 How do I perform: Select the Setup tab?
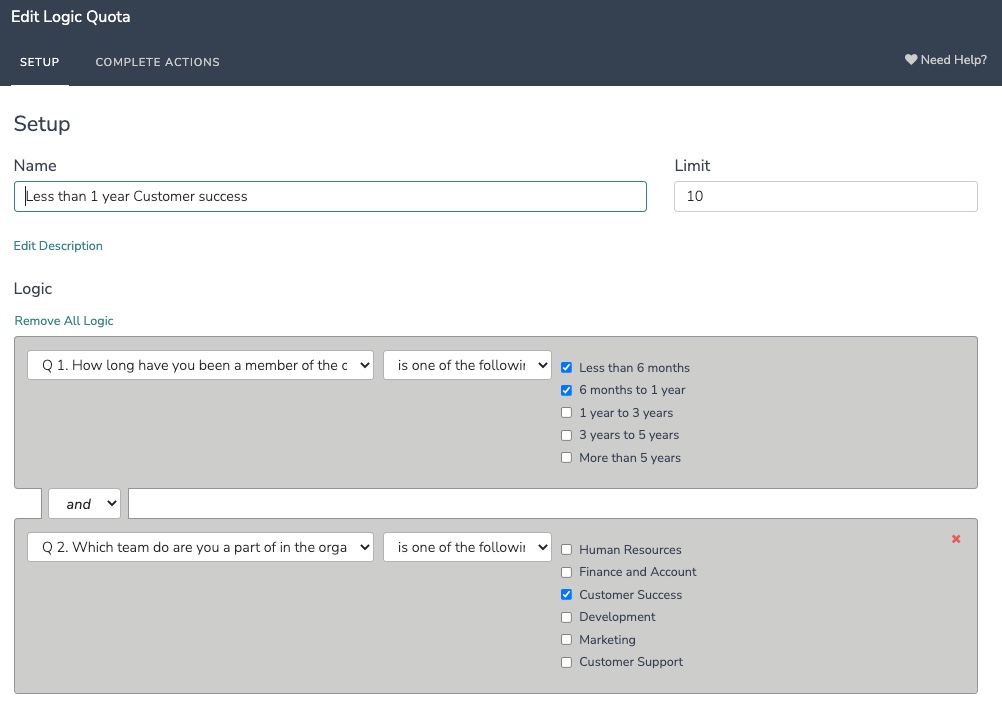40,62
